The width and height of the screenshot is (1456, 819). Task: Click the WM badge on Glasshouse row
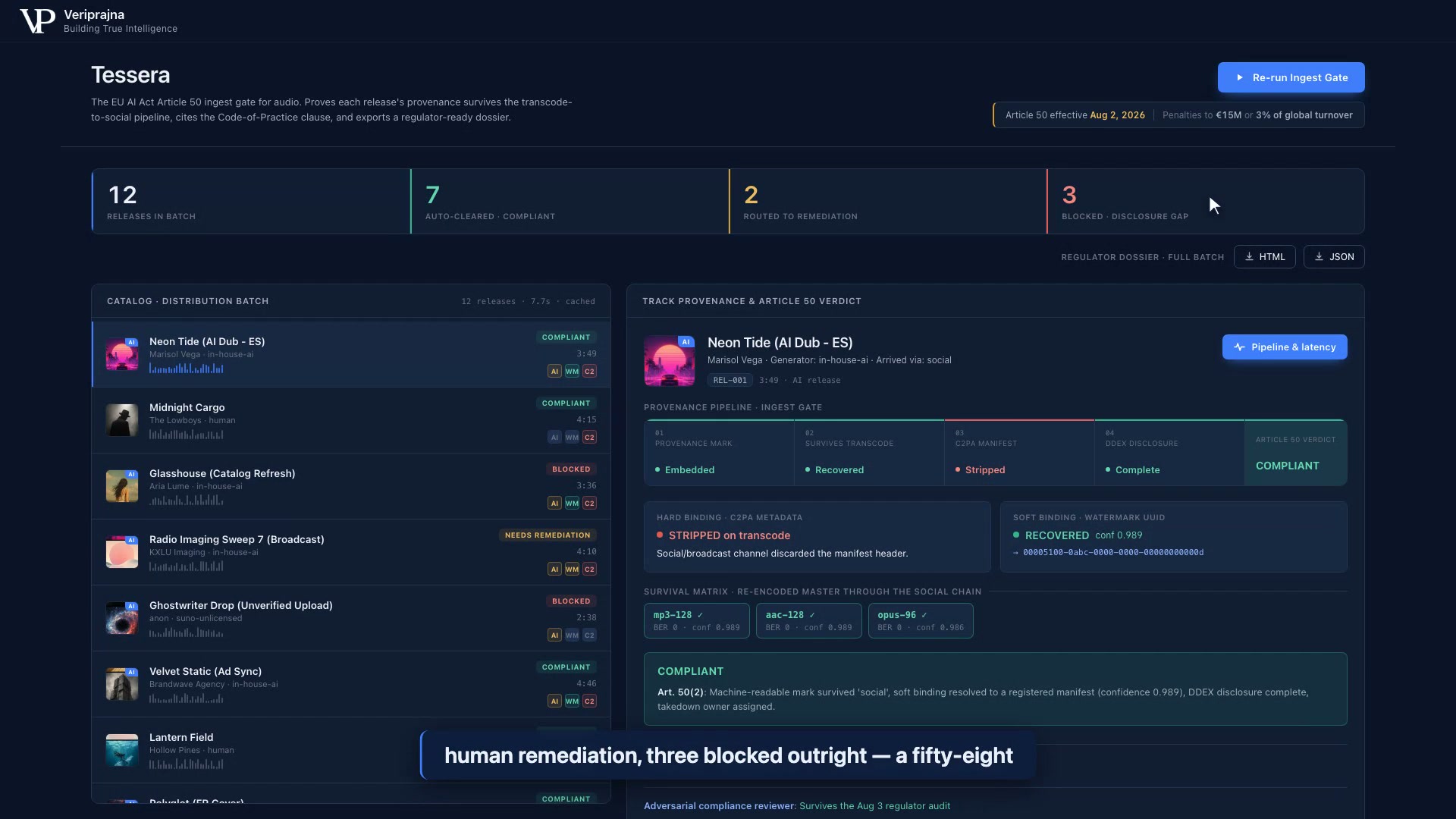point(572,503)
